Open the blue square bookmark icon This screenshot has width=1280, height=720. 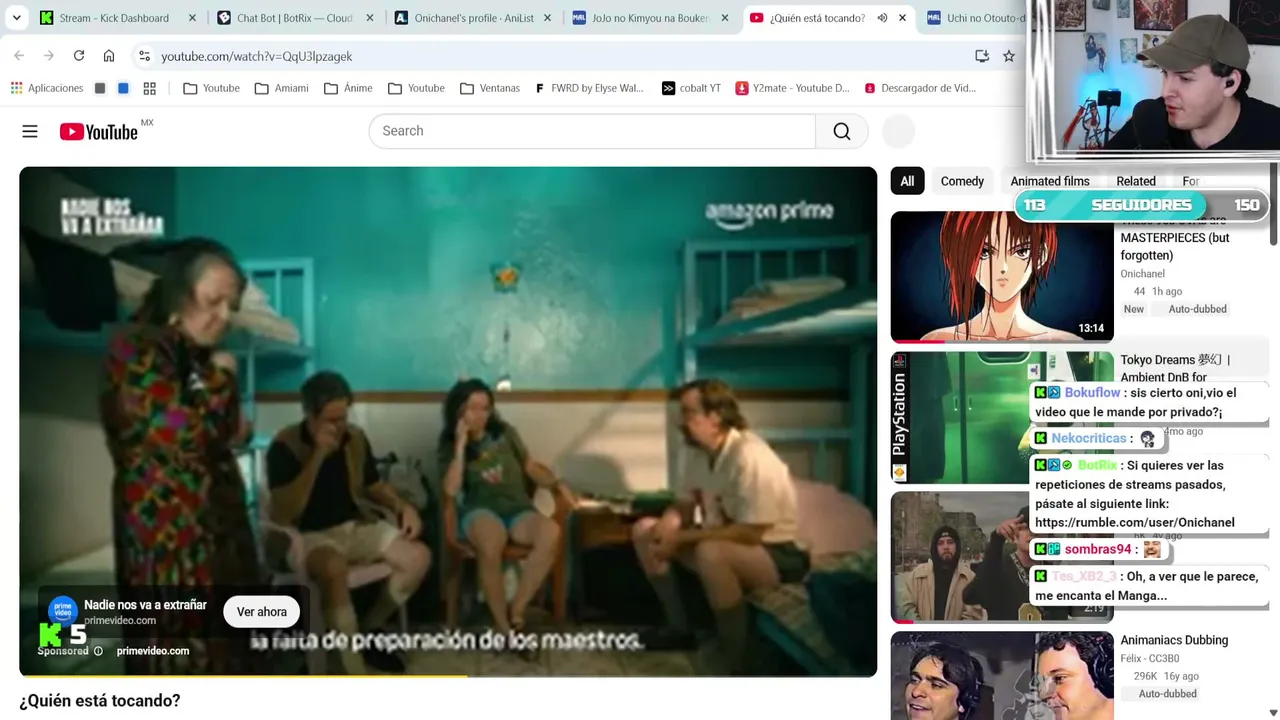tap(123, 88)
